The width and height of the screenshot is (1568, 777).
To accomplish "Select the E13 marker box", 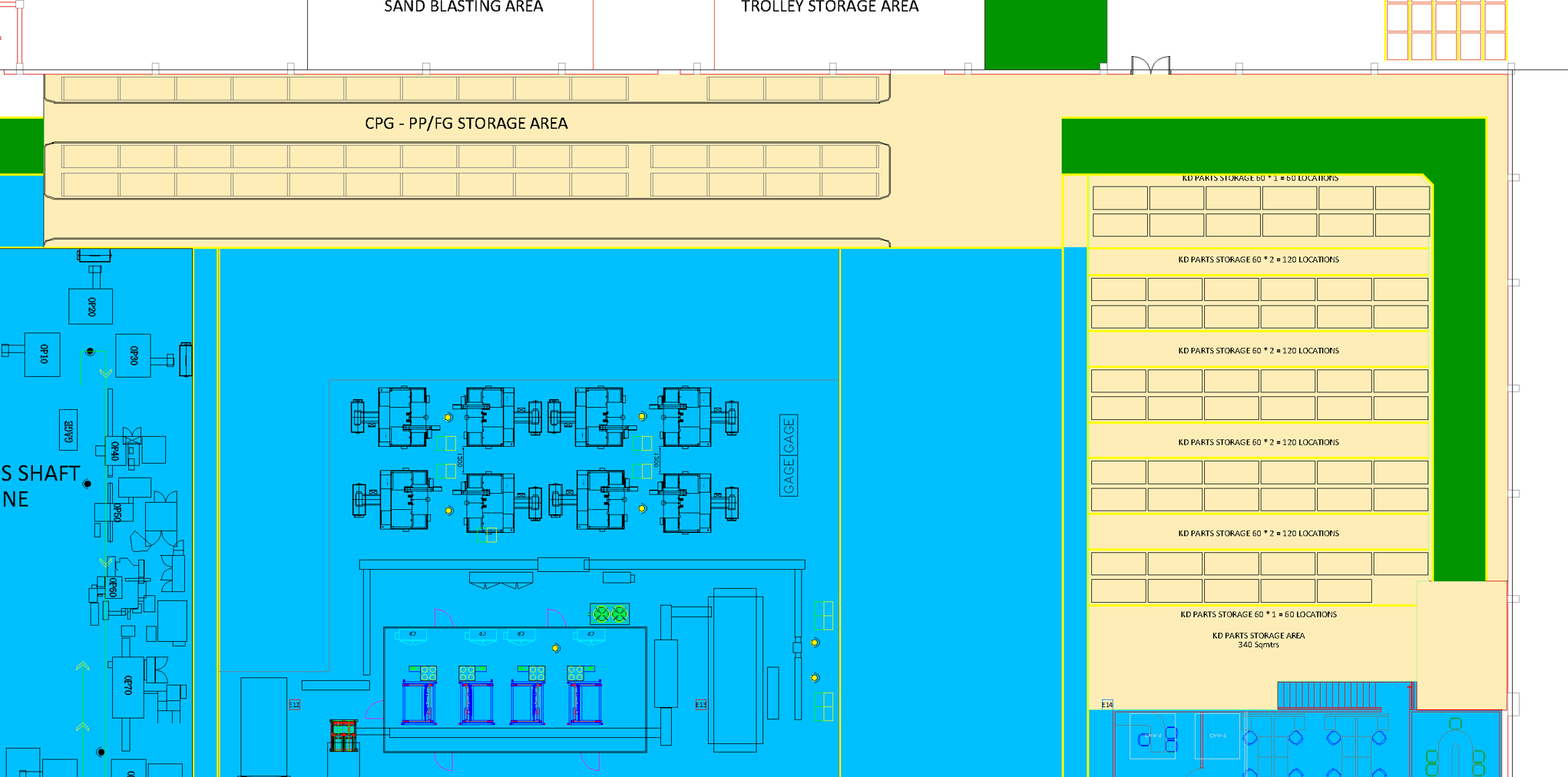I will pos(700,704).
